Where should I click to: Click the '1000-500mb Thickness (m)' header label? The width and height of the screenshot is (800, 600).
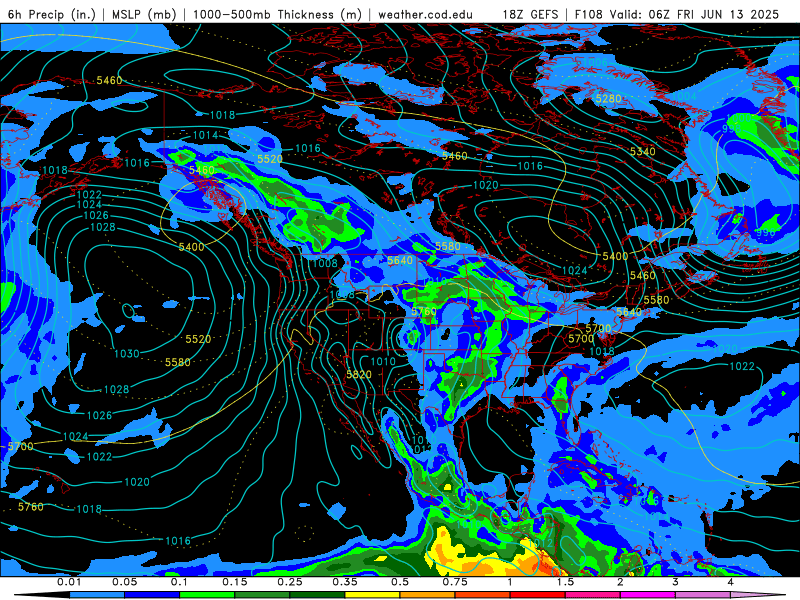click(278, 14)
